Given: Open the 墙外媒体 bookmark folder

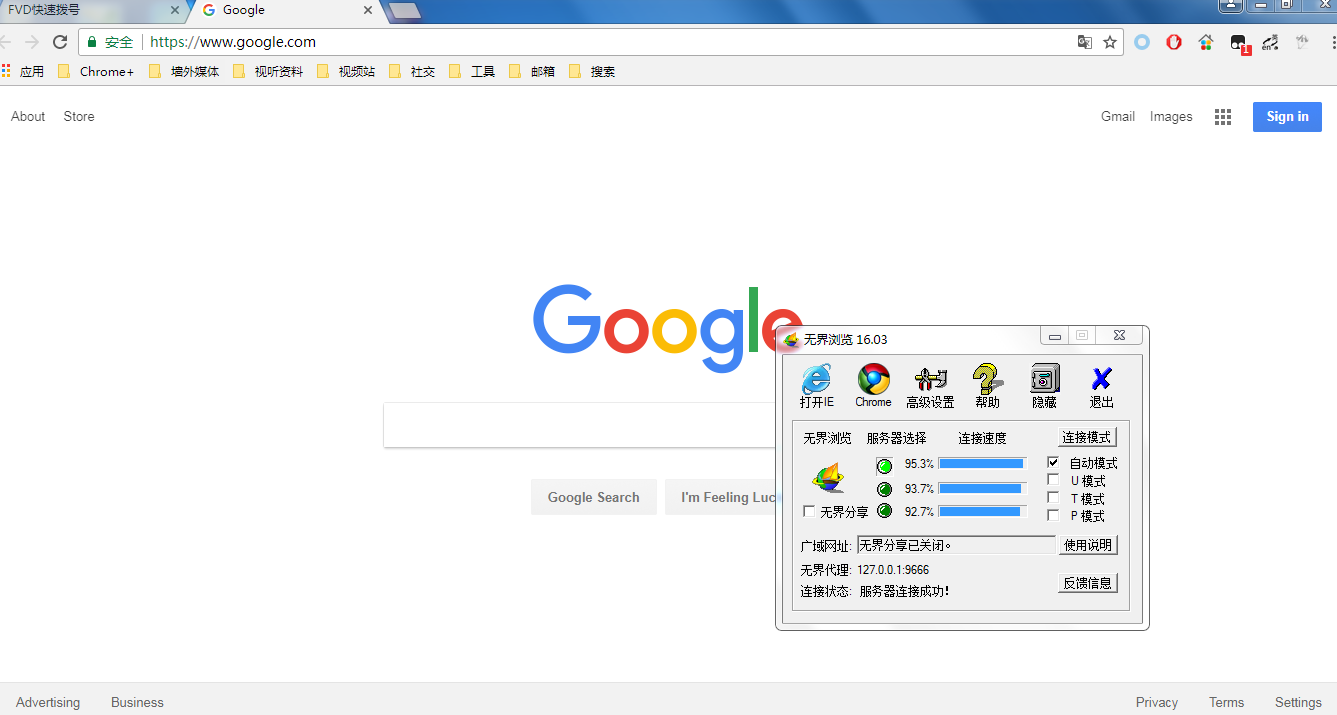Looking at the screenshot, I should (184, 71).
